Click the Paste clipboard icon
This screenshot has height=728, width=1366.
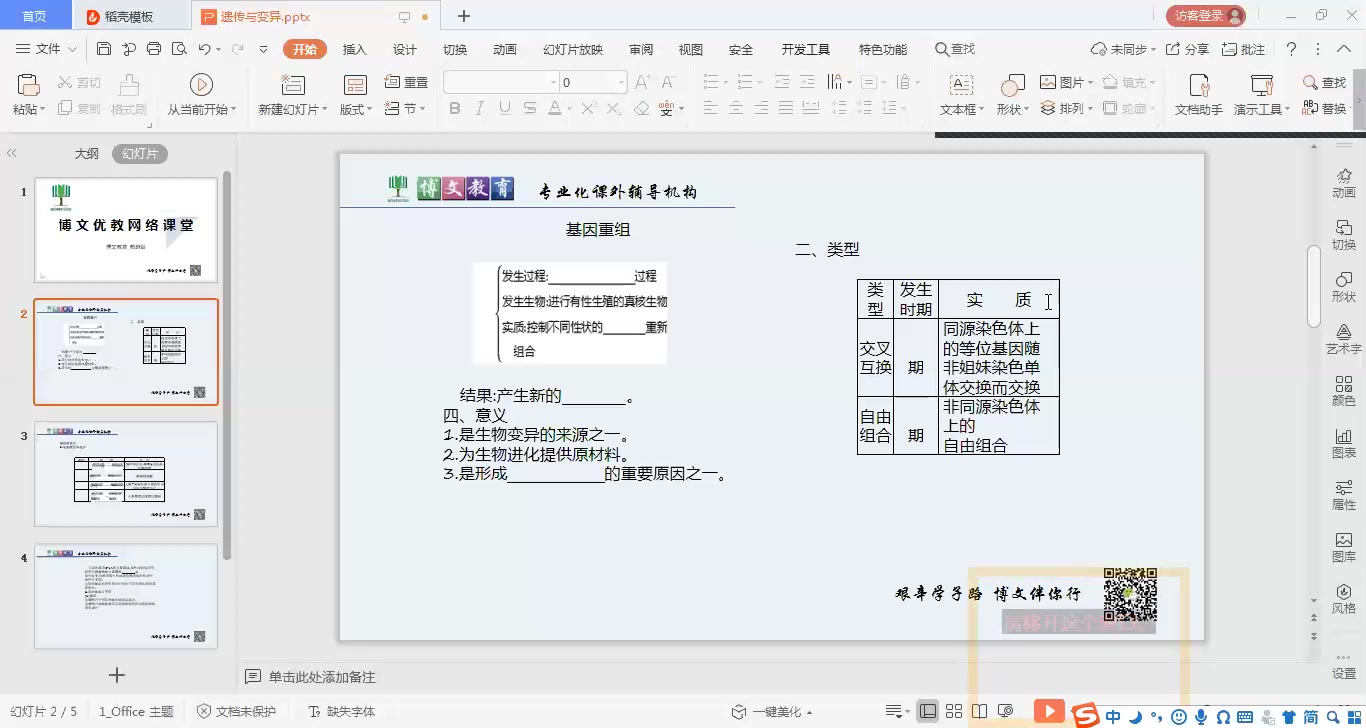click(x=28, y=86)
